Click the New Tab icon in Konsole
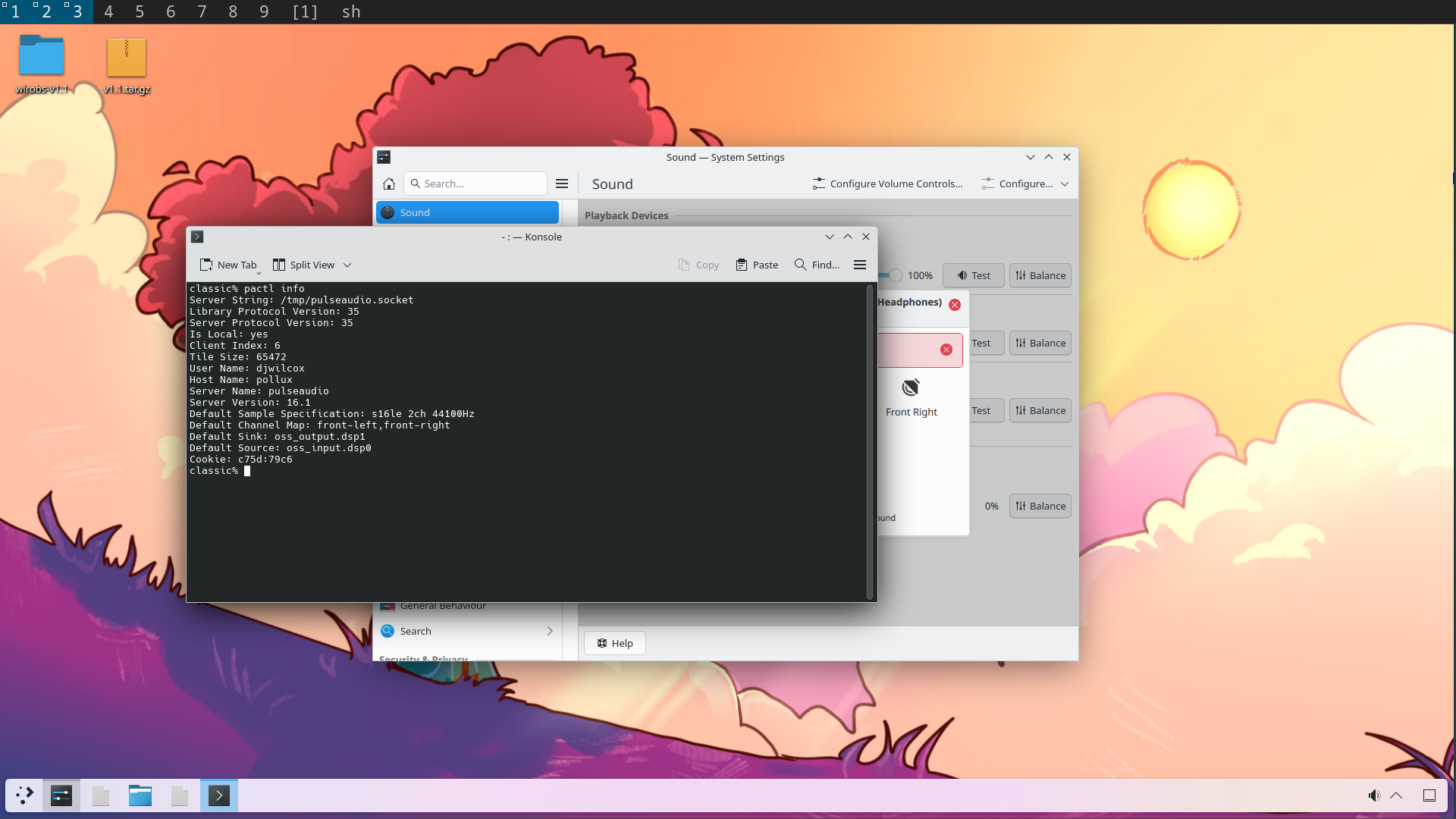 coord(206,265)
